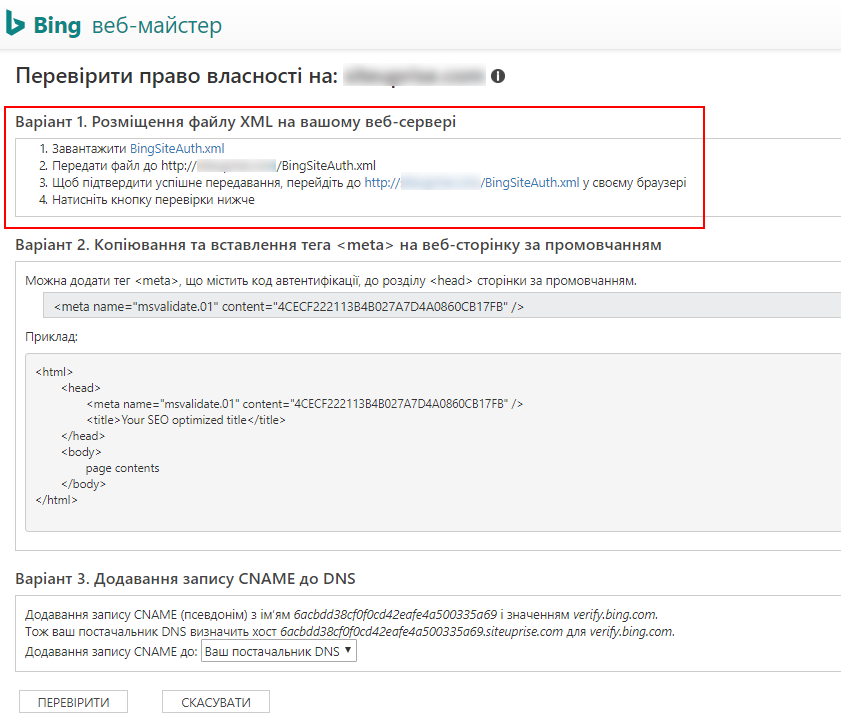This screenshot has width=841, height=714.
Task: Click the Bing logo icon
Action: 15,24
